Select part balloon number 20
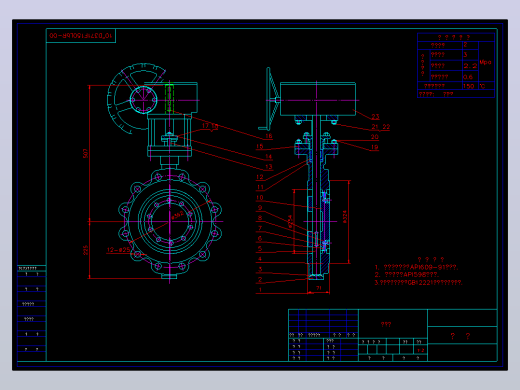Screen dimensions: 520x390 (375, 137)
